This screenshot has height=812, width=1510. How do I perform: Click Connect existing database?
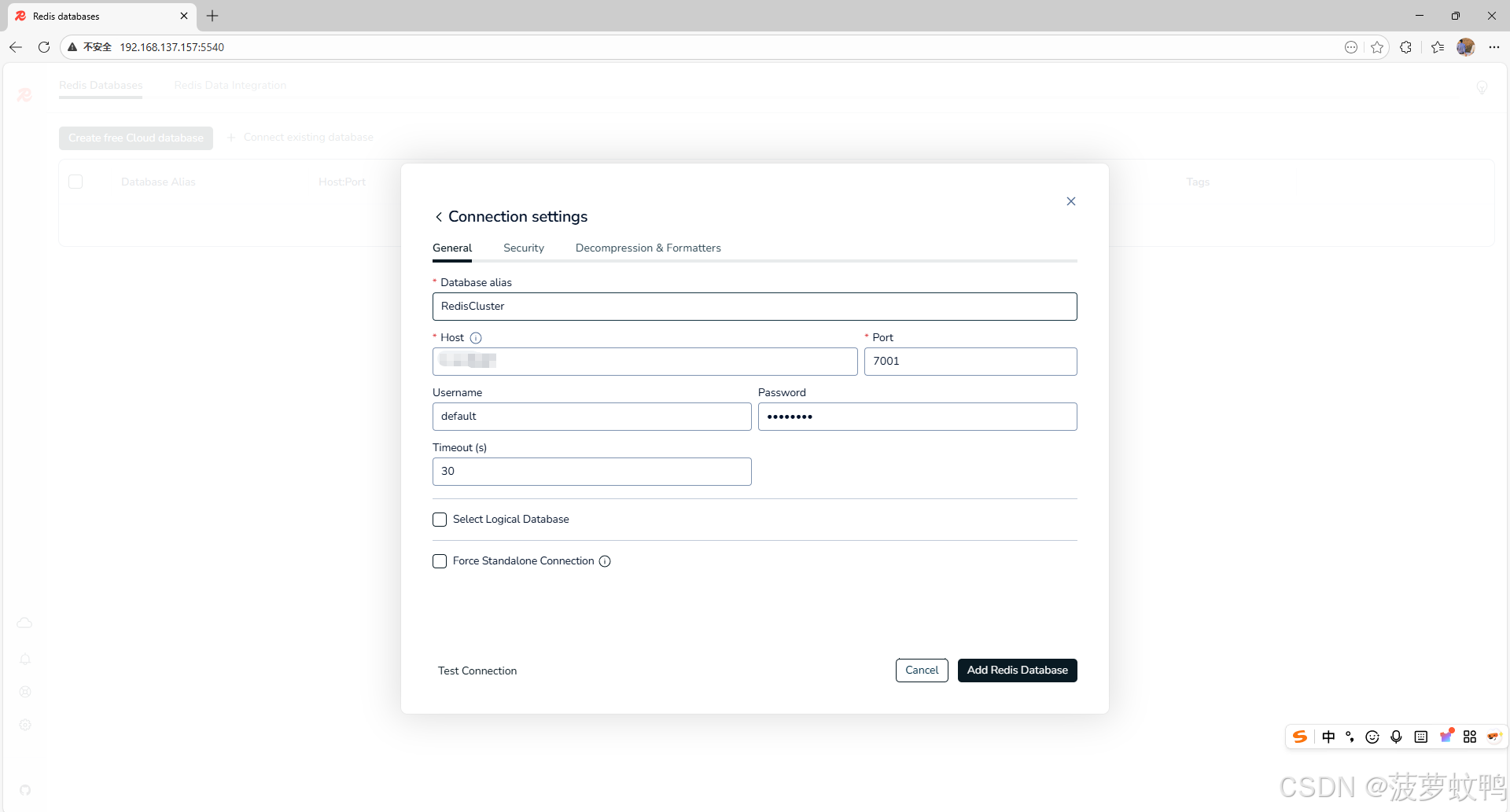(x=300, y=138)
